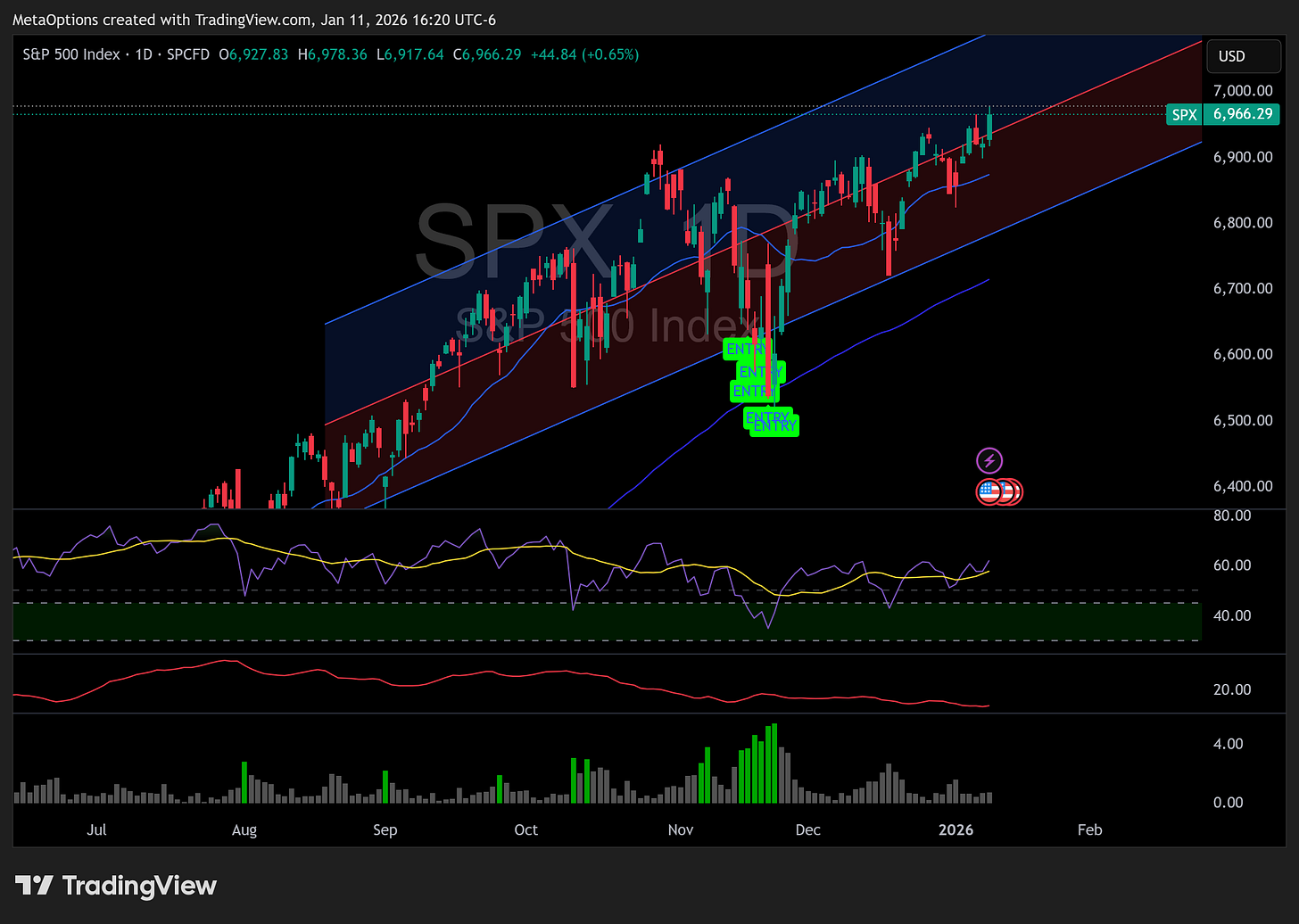Click the 7,000.00 level on the price scale
Image resolution: width=1299 pixels, height=924 pixels.
[x=1242, y=90]
